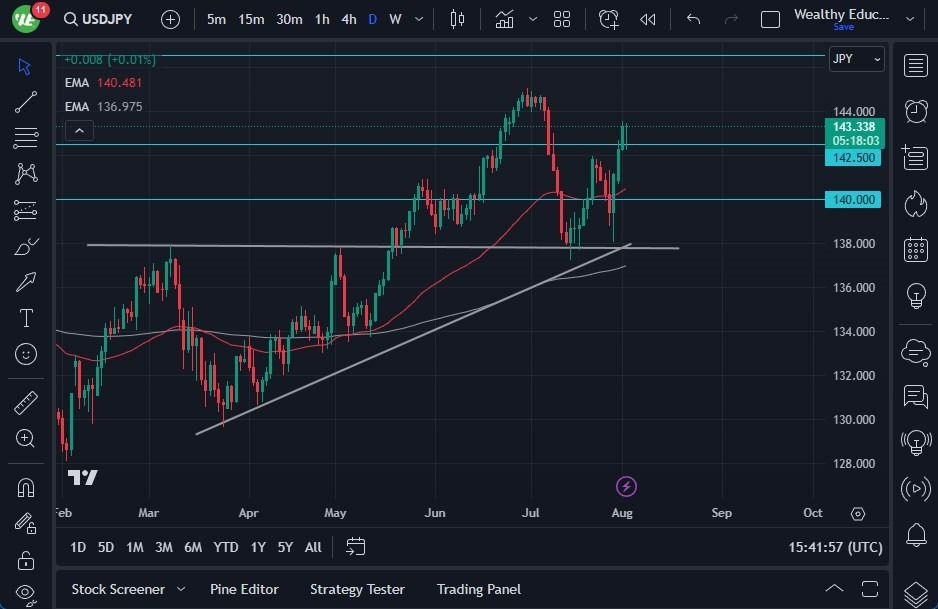Viewport: 938px width, 609px height.
Task: Expand the chart style dropdown
Action: [533, 18]
